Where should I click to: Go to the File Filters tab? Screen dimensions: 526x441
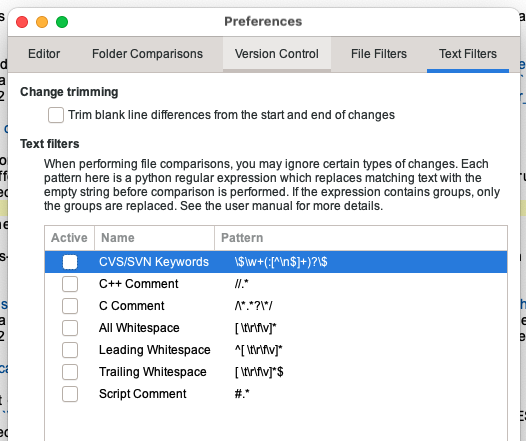point(379,54)
